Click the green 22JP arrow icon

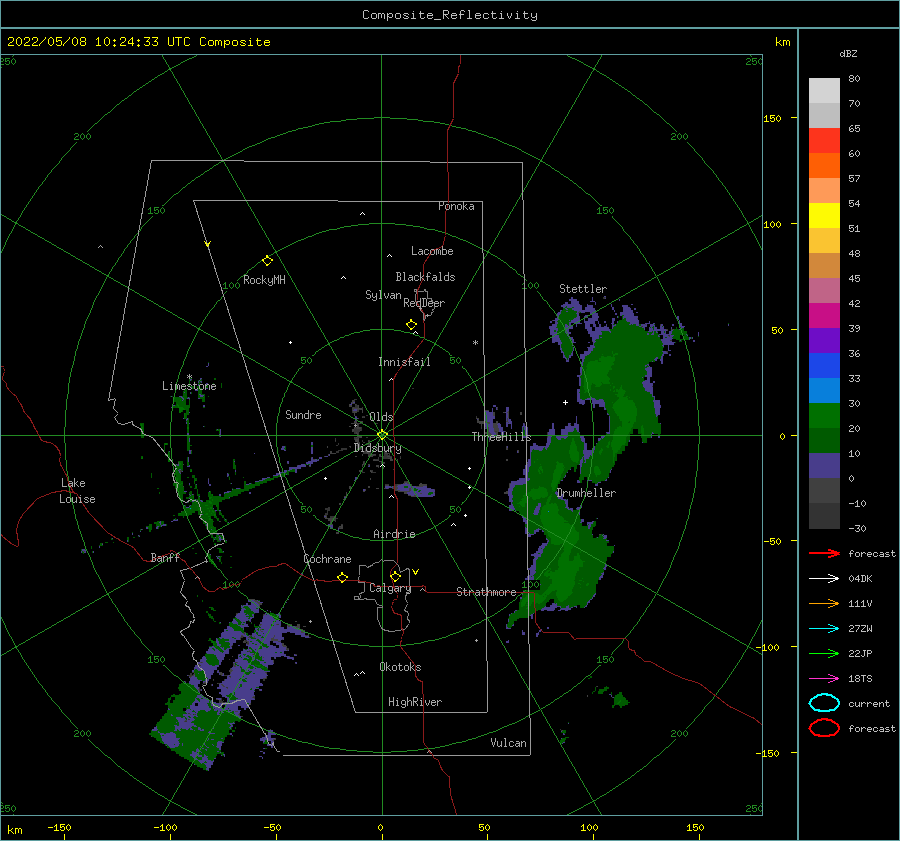click(x=824, y=653)
